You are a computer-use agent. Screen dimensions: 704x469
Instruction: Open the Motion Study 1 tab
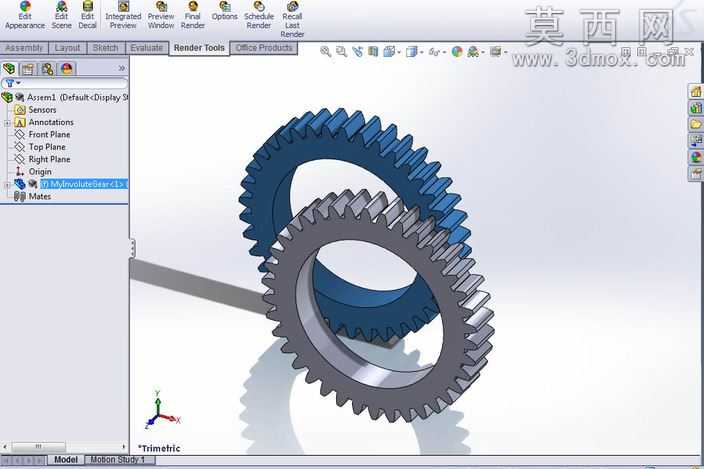(x=118, y=460)
